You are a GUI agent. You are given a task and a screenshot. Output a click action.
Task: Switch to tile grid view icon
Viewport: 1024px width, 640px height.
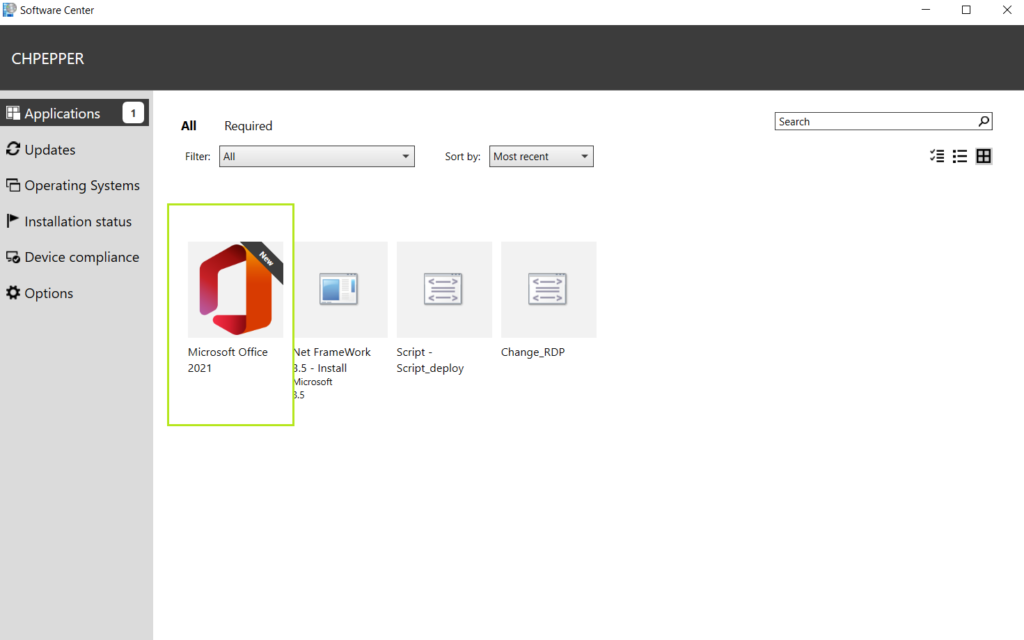[984, 156]
